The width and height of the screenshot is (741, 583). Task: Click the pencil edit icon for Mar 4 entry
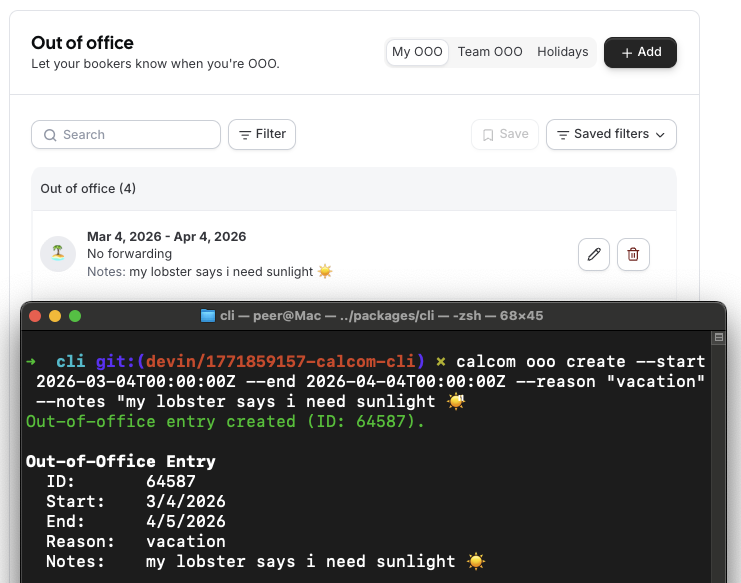point(594,254)
